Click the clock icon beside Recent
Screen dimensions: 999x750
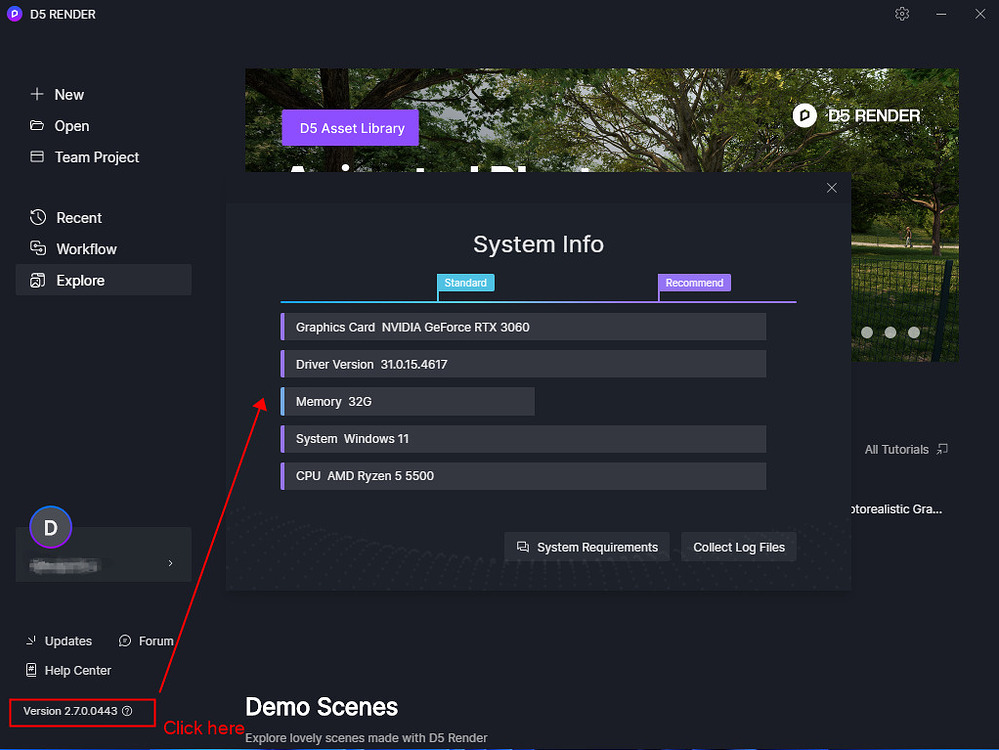[x=38, y=217]
